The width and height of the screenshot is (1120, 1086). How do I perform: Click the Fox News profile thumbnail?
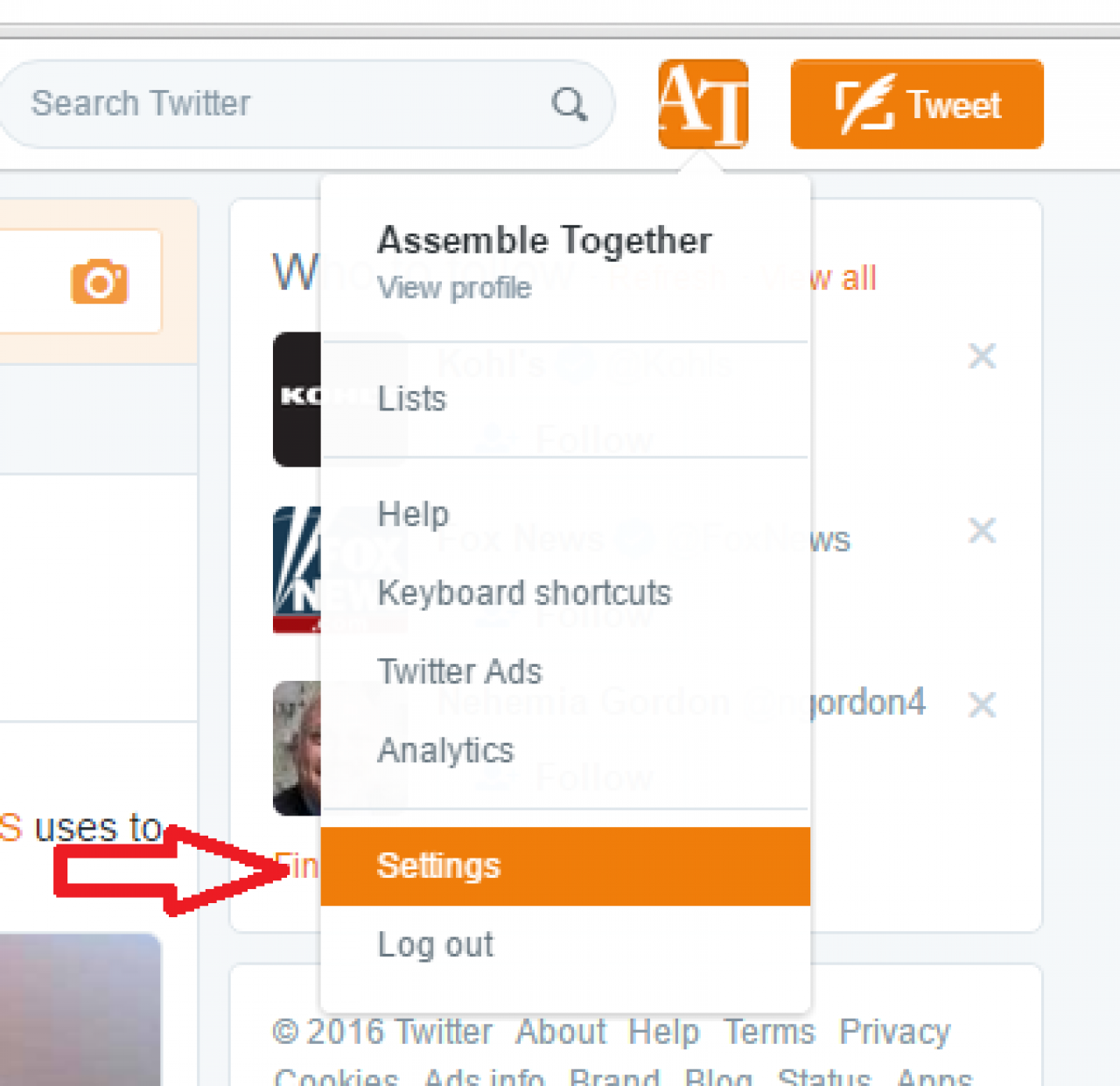pyautogui.click(x=297, y=570)
